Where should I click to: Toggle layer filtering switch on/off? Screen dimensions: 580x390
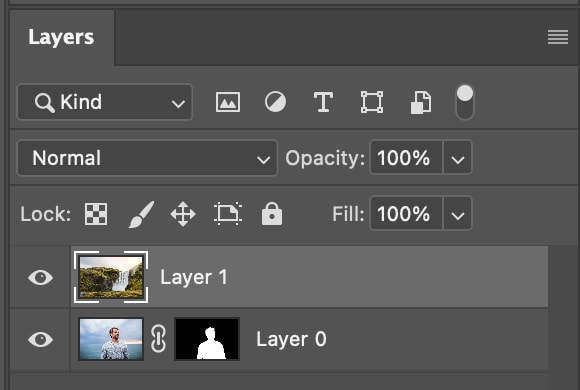point(465,102)
